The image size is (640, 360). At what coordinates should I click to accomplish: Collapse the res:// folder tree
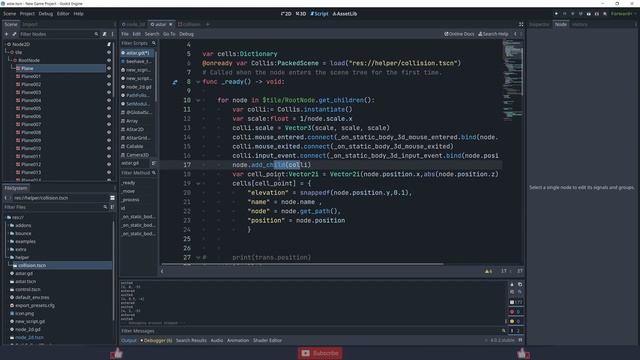(5, 218)
